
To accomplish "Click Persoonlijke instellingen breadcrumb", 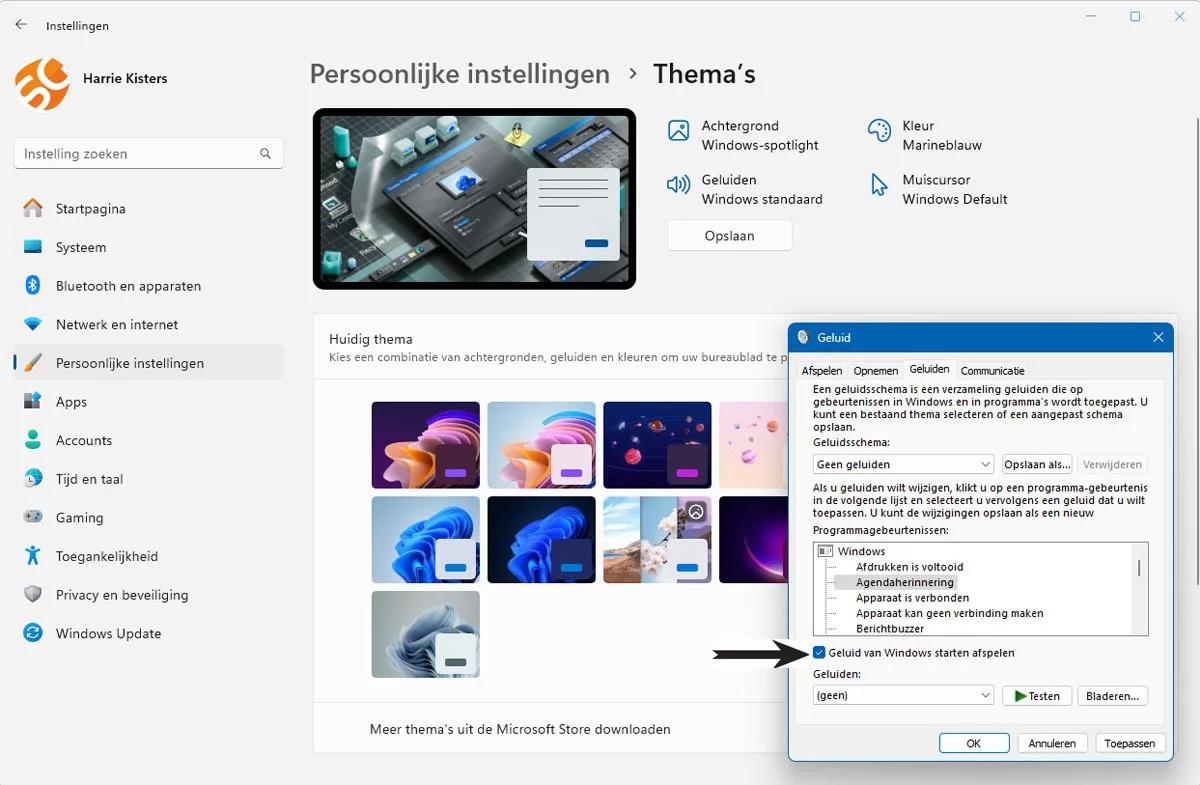I will point(459,74).
